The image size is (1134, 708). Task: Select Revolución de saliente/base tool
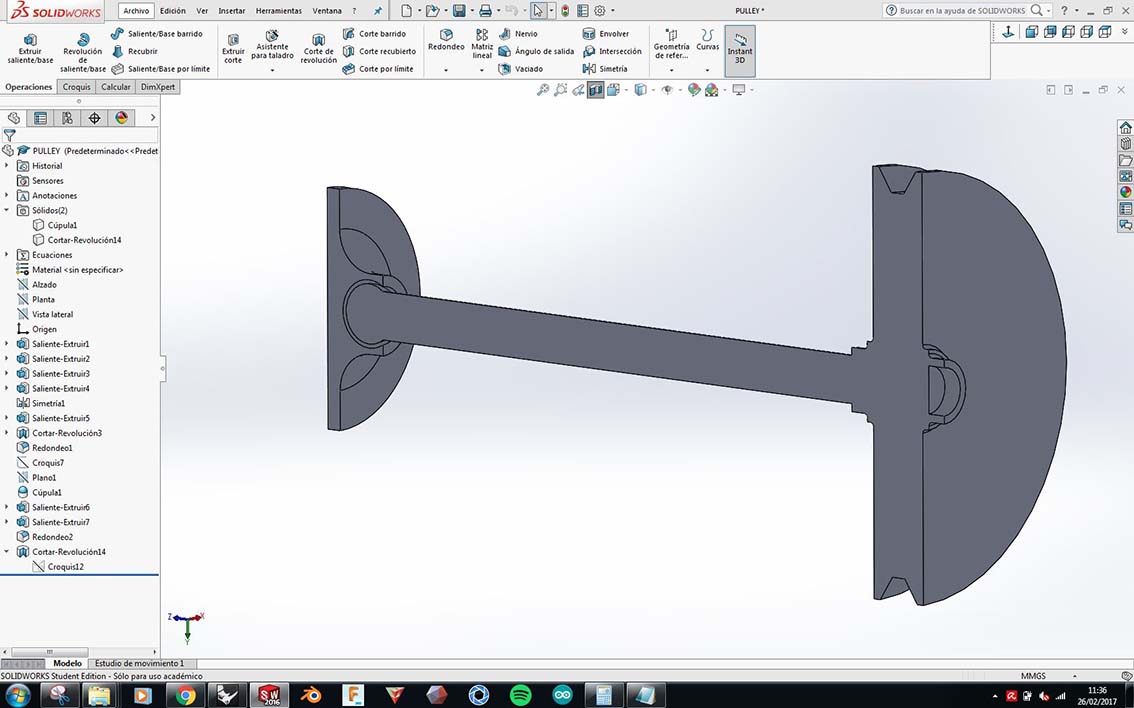point(82,52)
